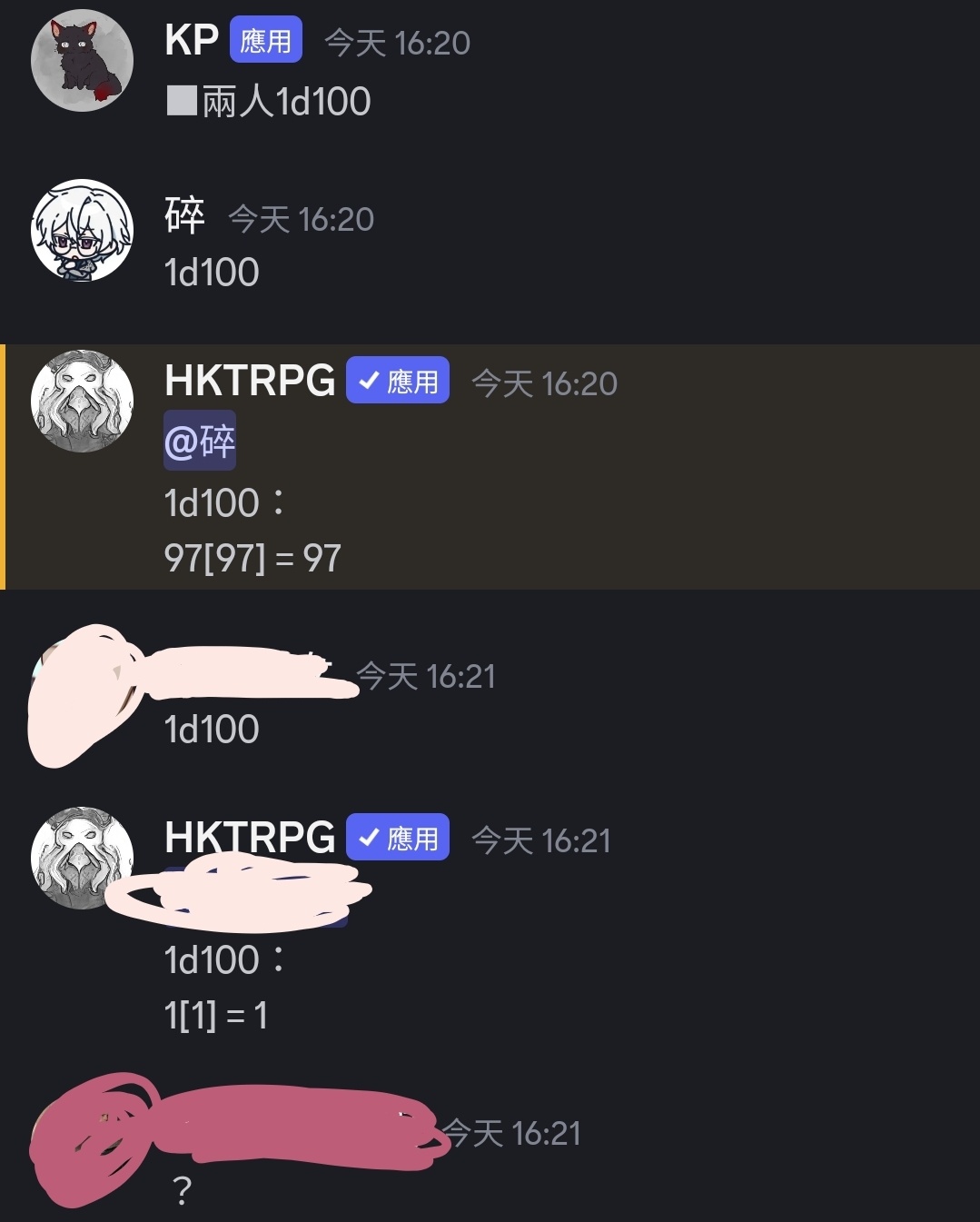Select the 1[1] = 1 result
Image resolution: width=980 pixels, height=1222 pixels.
[216, 1015]
